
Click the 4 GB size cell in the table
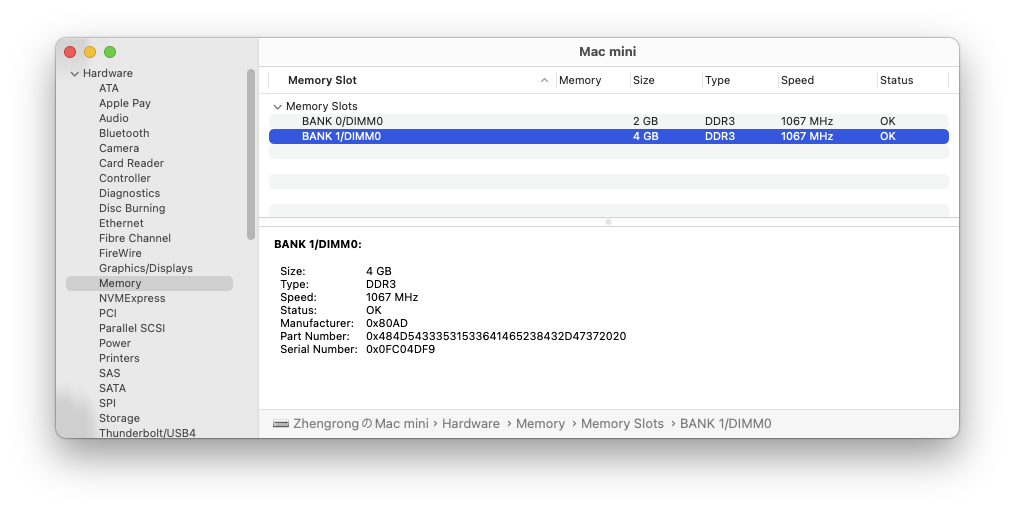pyautogui.click(x=645, y=136)
